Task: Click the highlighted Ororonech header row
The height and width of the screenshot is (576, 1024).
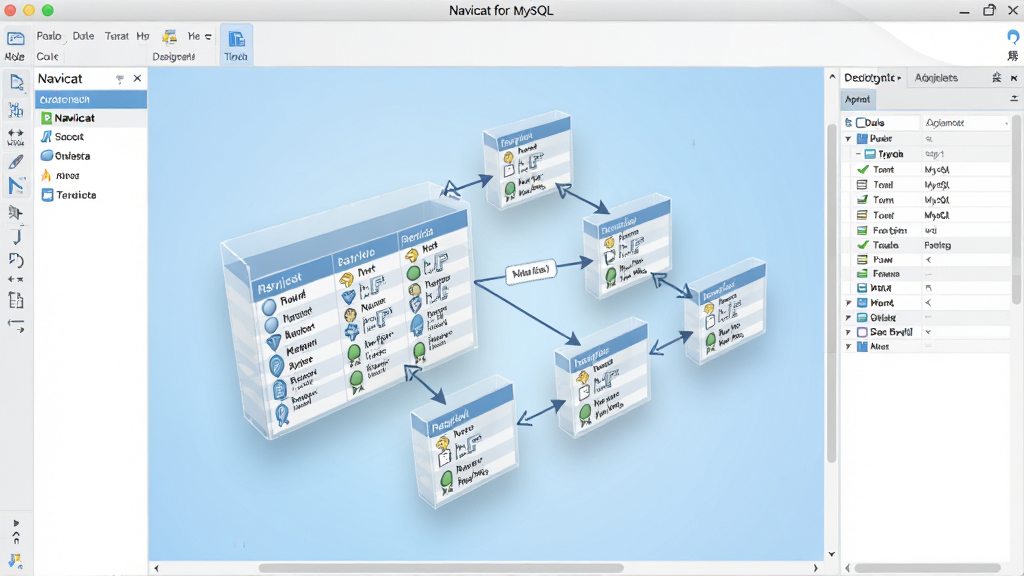Action: pos(91,99)
